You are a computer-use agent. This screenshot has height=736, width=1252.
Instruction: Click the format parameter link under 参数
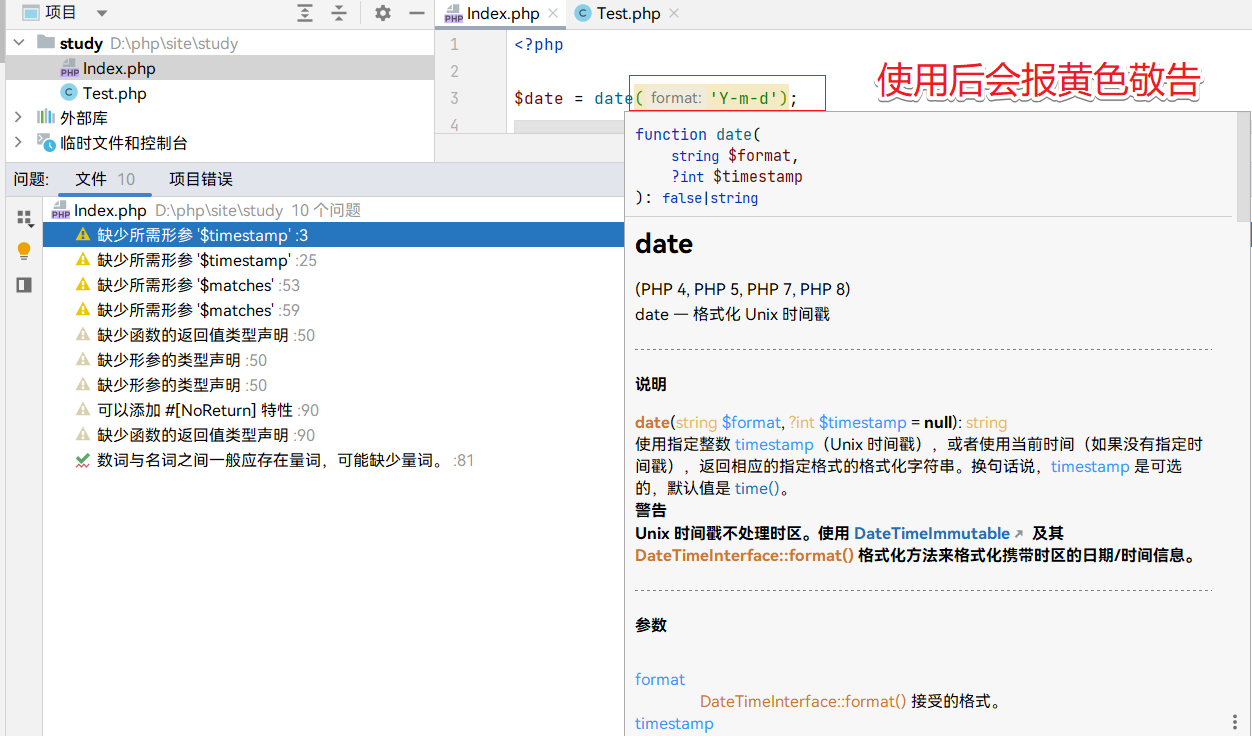pyautogui.click(x=660, y=679)
